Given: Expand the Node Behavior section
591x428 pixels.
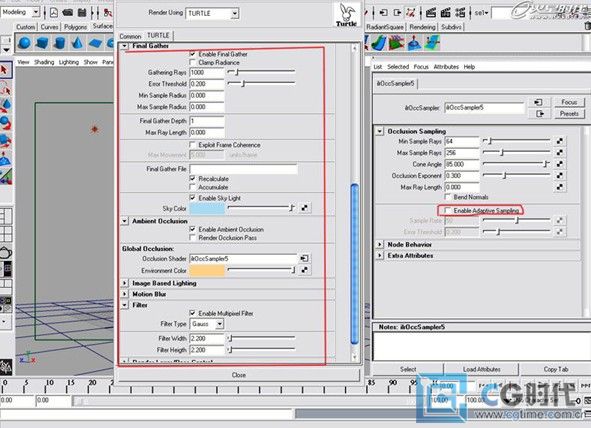Looking at the screenshot, I should click(x=380, y=245).
